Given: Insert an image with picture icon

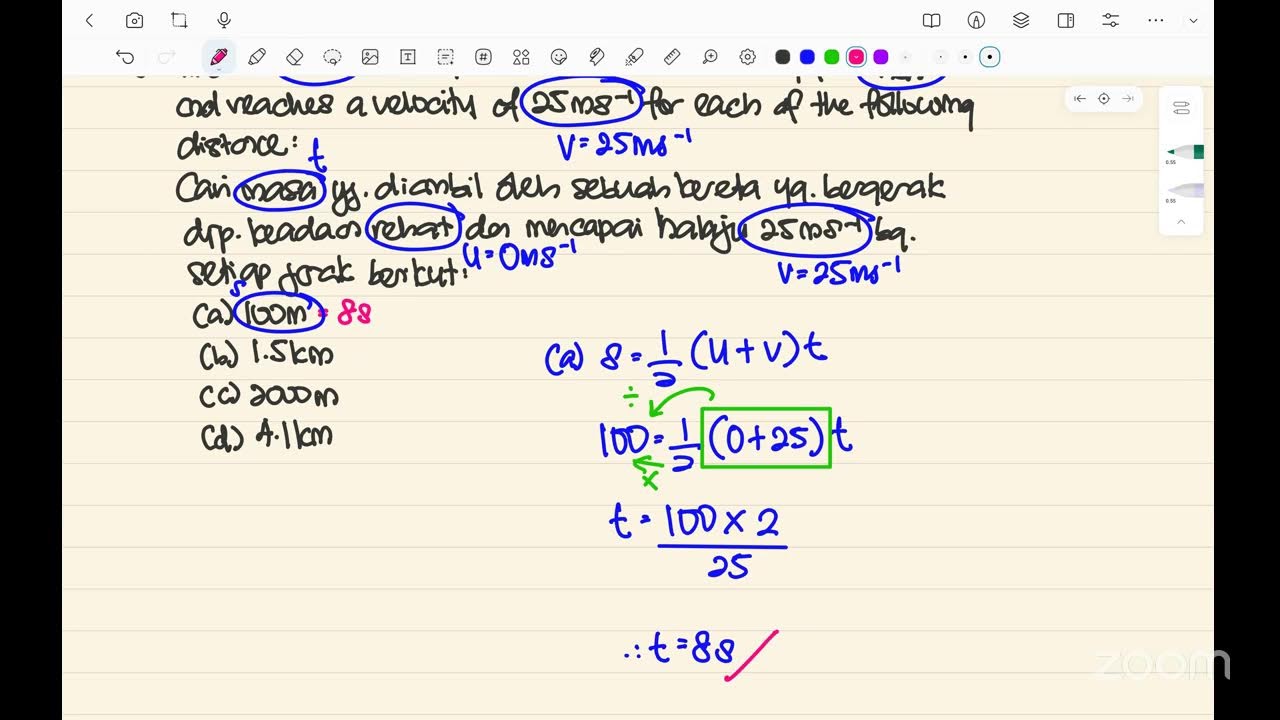Looking at the screenshot, I should click(x=370, y=57).
